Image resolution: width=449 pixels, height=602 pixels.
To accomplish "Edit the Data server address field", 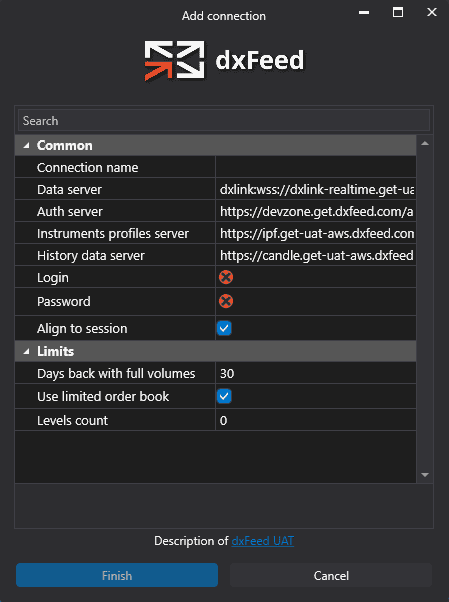I will pos(316,189).
